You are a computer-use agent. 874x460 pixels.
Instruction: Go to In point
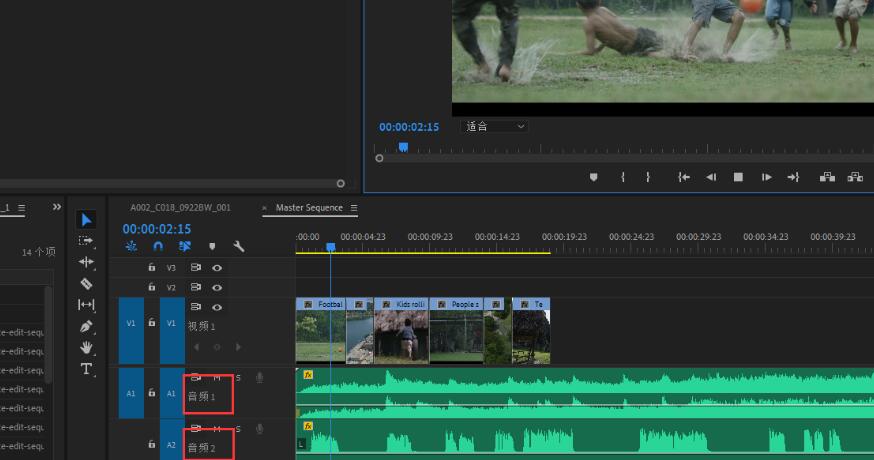pos(684,177)
